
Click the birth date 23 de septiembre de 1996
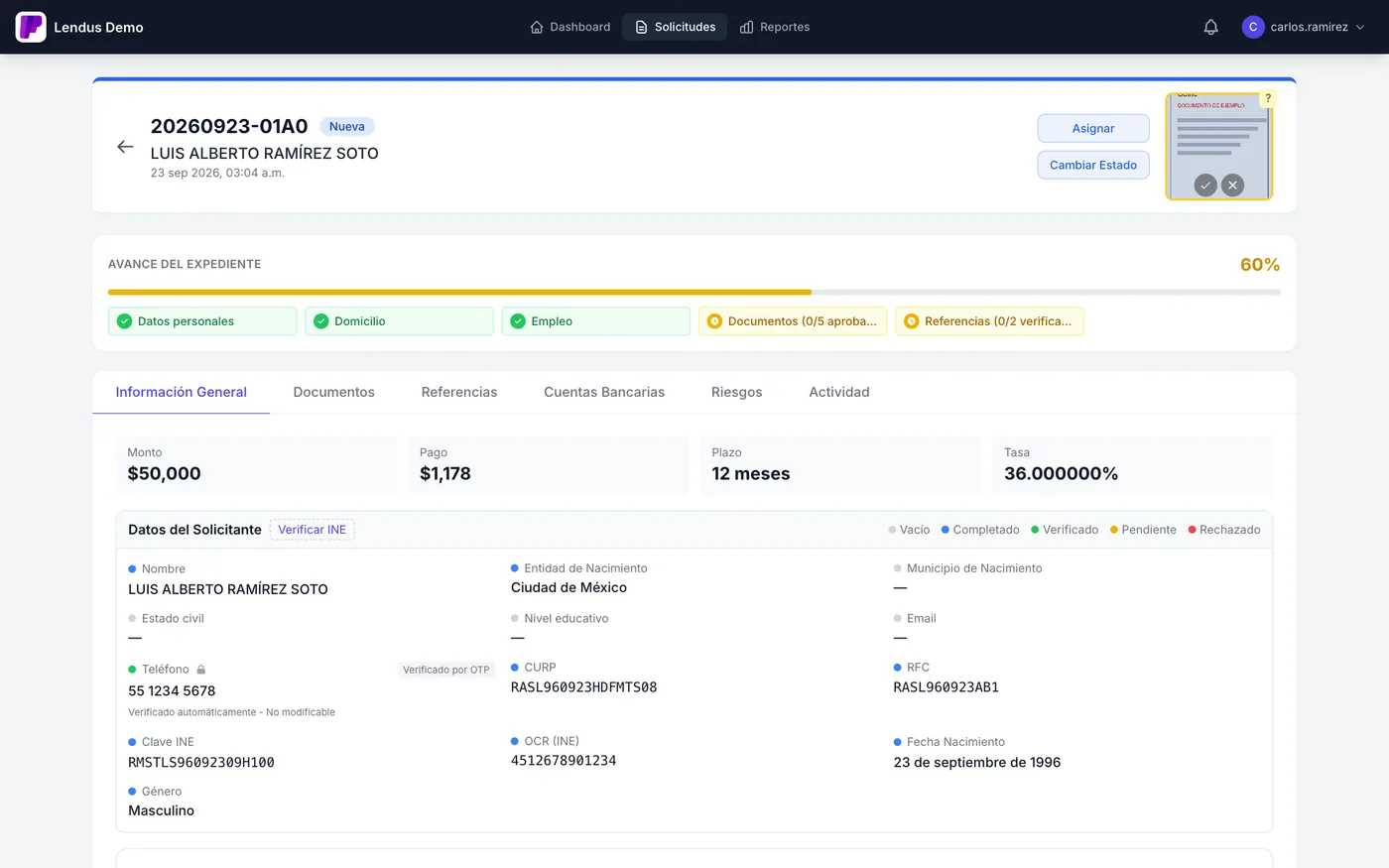(x=977, y=763)
